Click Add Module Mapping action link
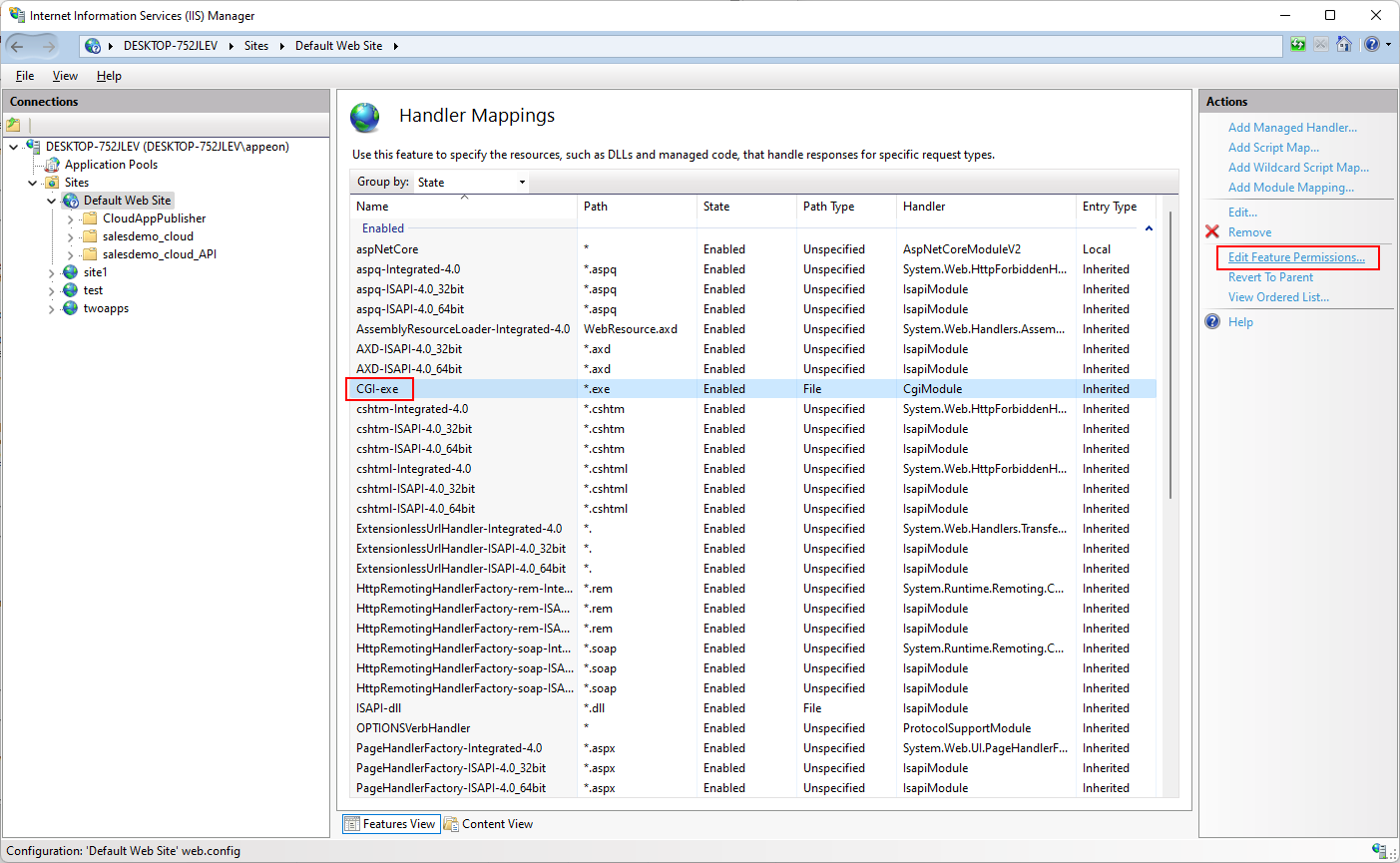 (x=1290, y=188)
